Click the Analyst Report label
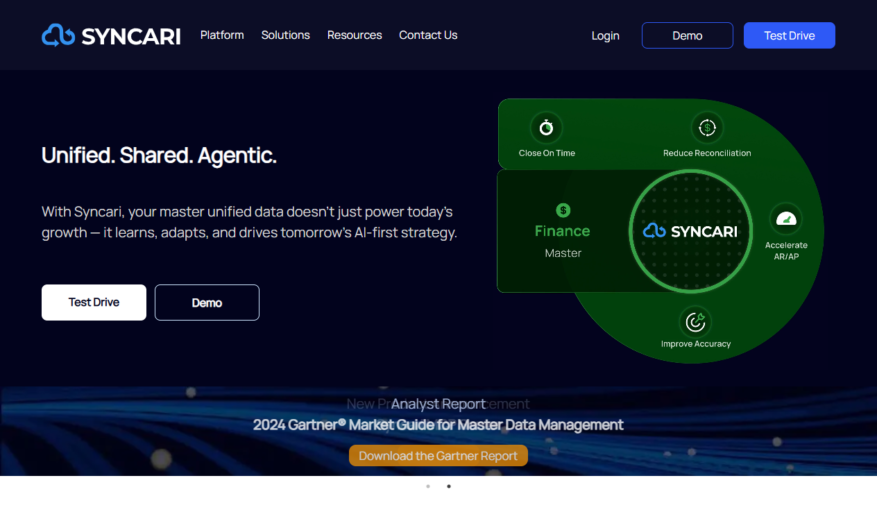 pos(438,404)
